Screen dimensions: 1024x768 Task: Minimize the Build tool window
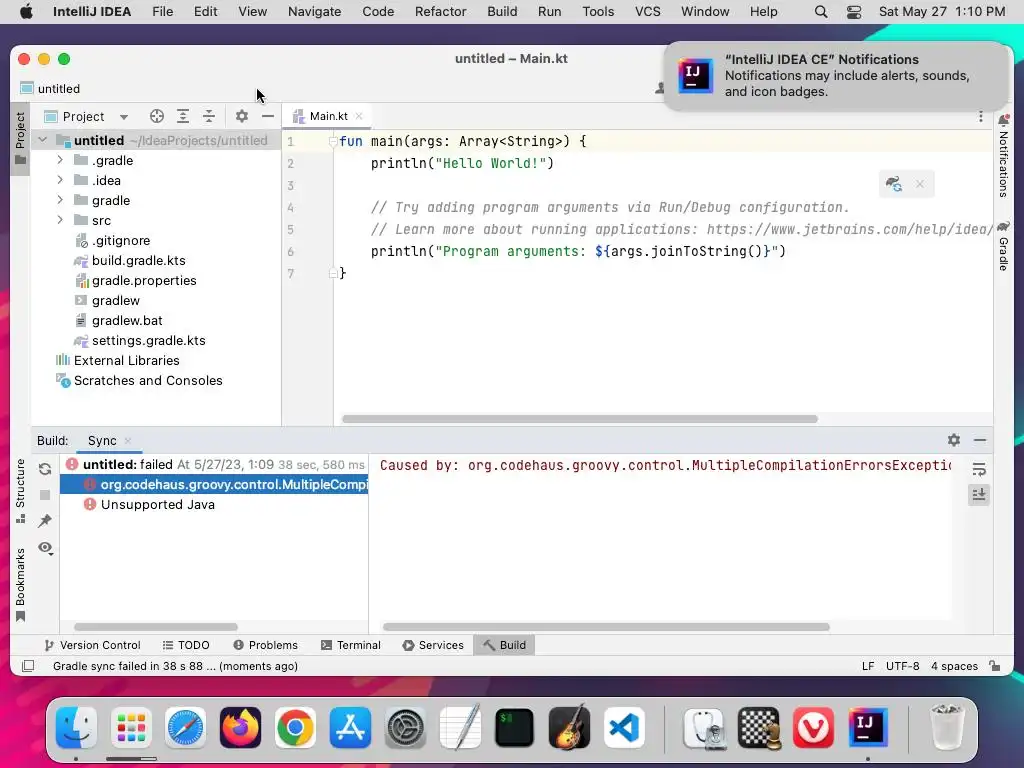(980, 440)
